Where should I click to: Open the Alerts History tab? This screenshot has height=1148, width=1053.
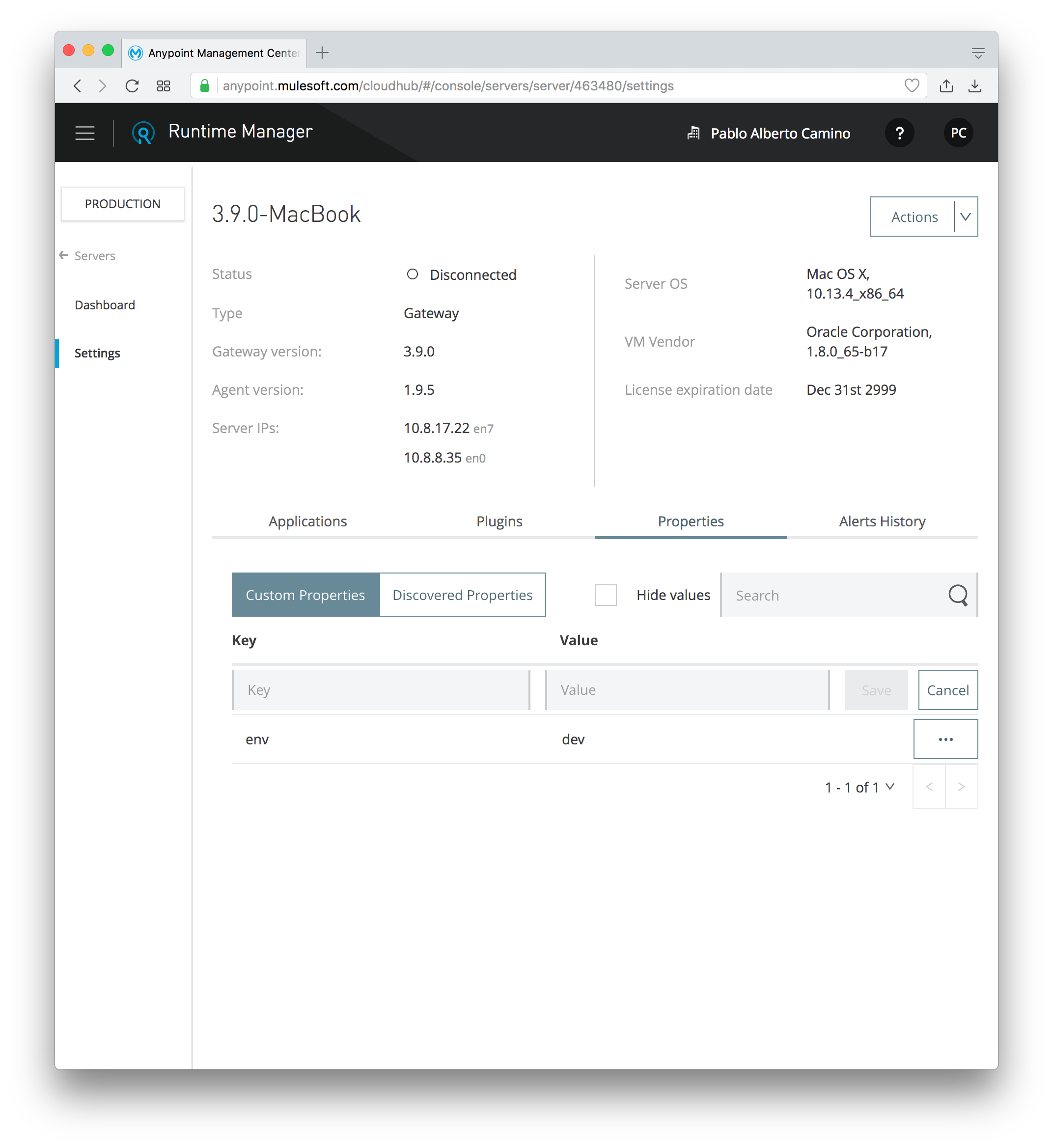[882, 521]
